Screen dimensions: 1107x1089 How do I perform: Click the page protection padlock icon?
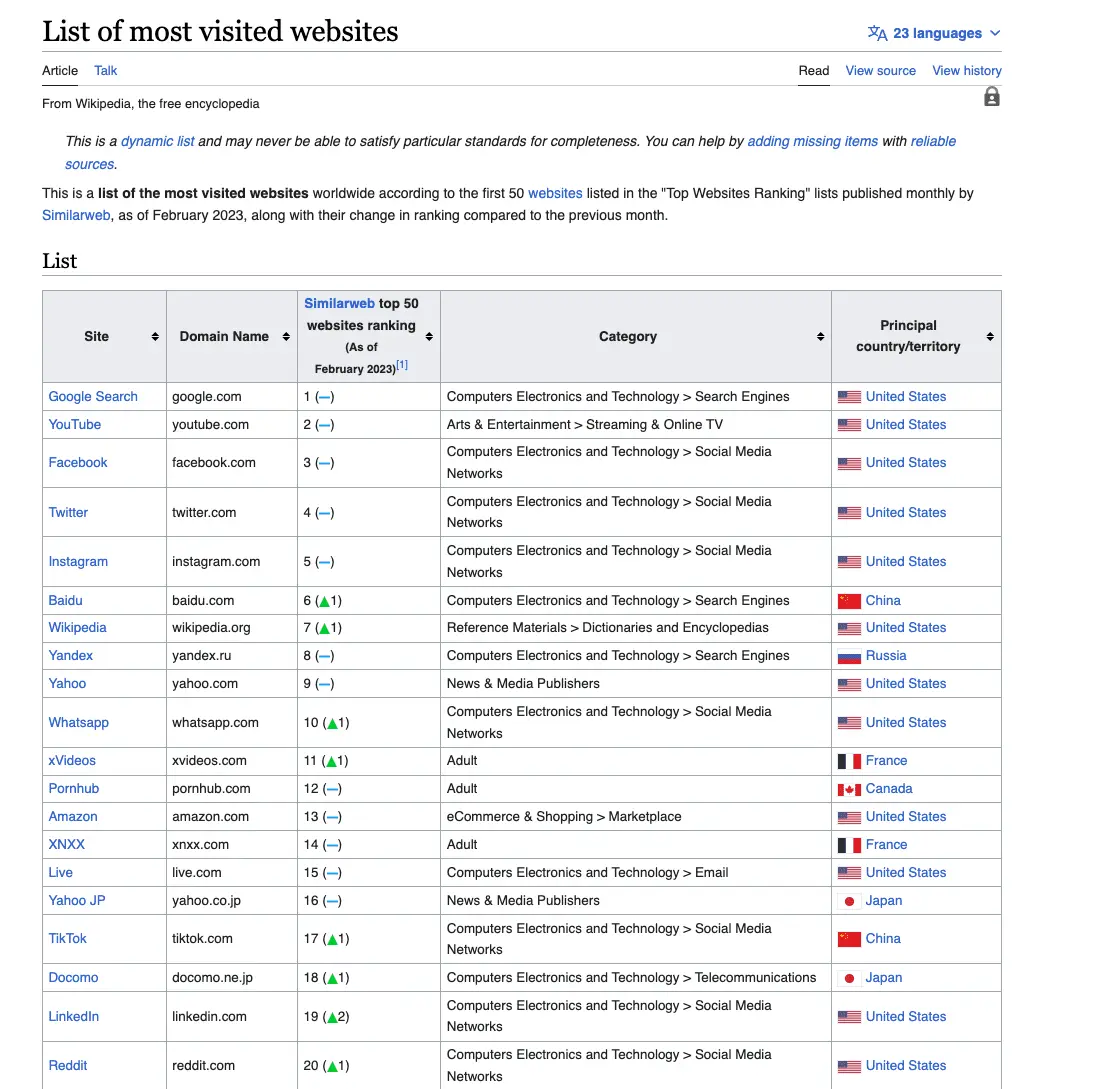(x=991, y=97)
